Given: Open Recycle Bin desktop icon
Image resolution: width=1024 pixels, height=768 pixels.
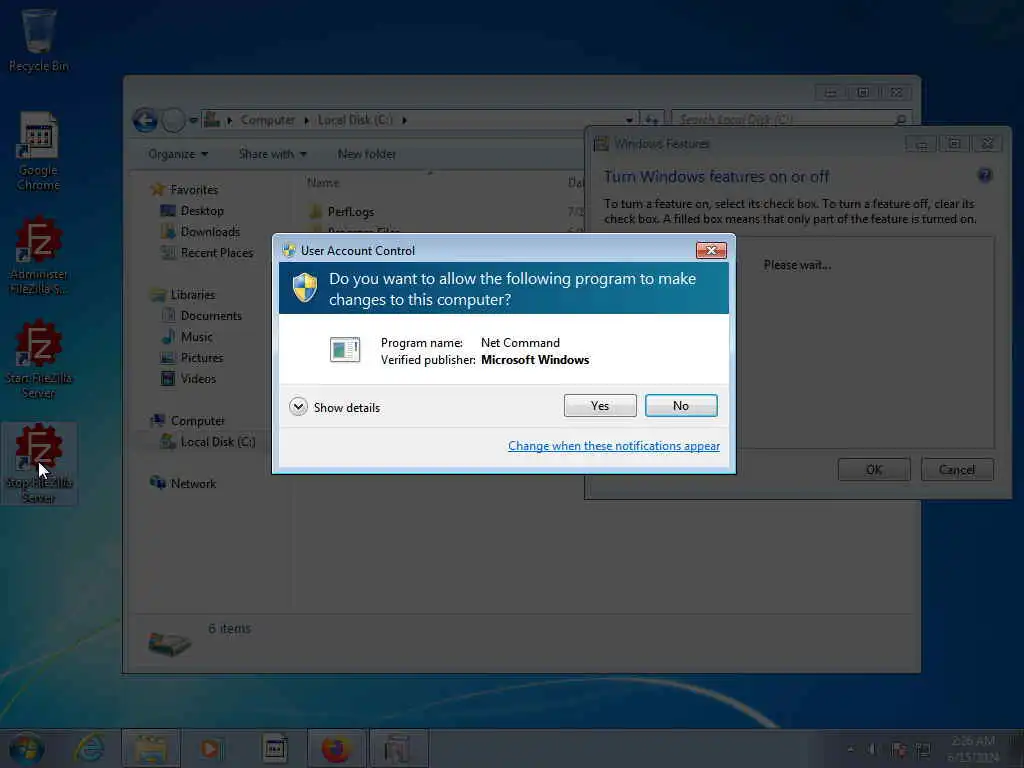Looking at the screenshot, I should [x=39, y=39].
